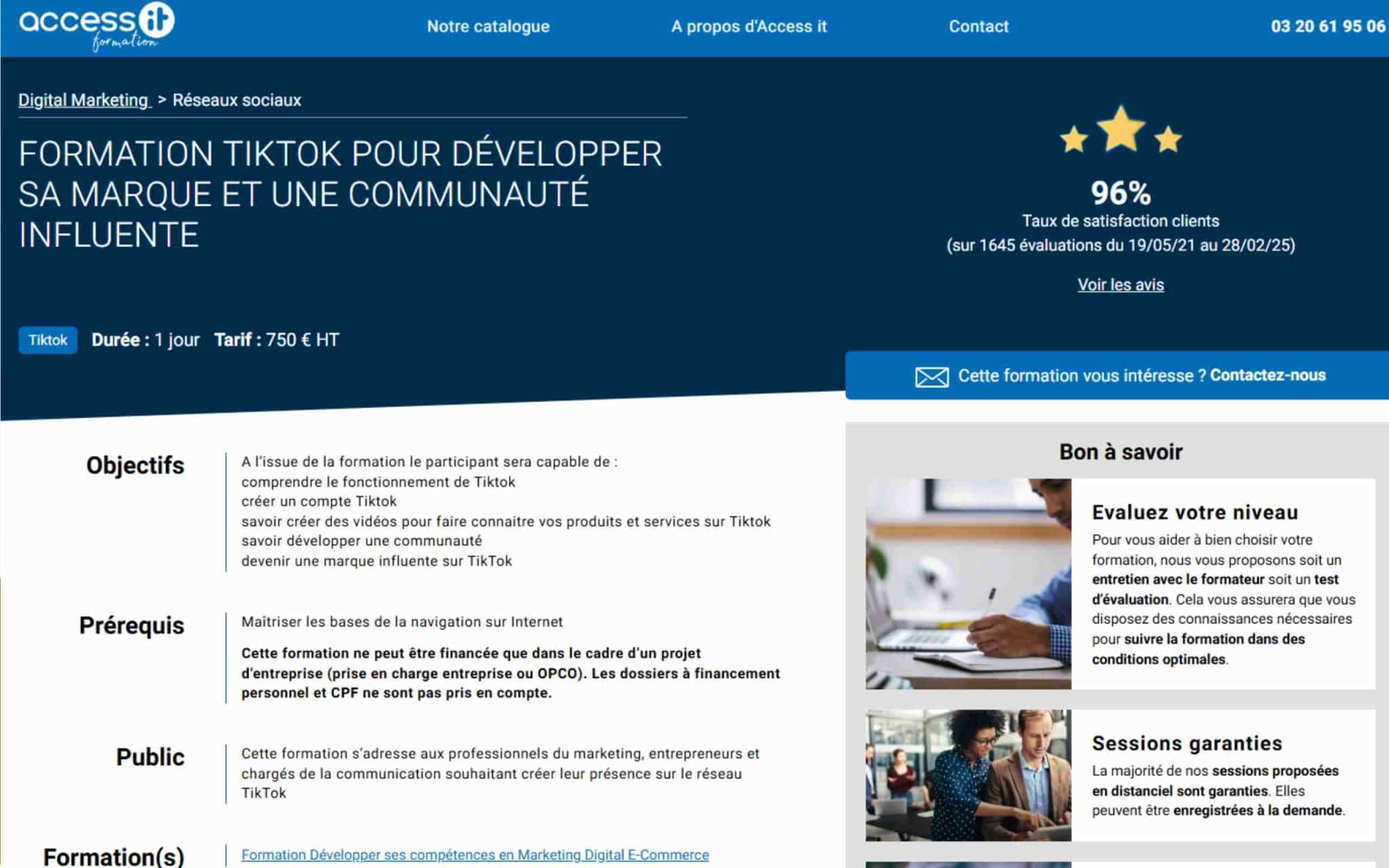Click the bold financing notice paragraph

(511, 673)
